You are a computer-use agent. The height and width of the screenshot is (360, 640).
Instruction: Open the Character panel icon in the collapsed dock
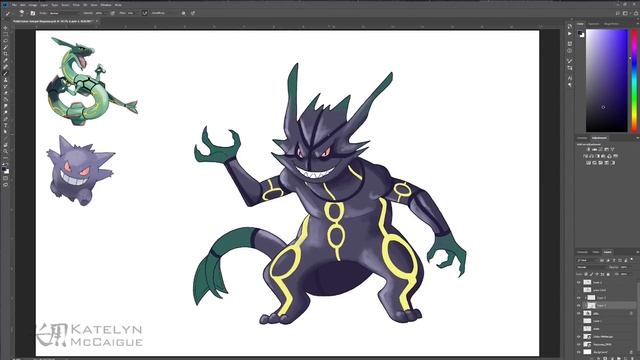[570, 77]
